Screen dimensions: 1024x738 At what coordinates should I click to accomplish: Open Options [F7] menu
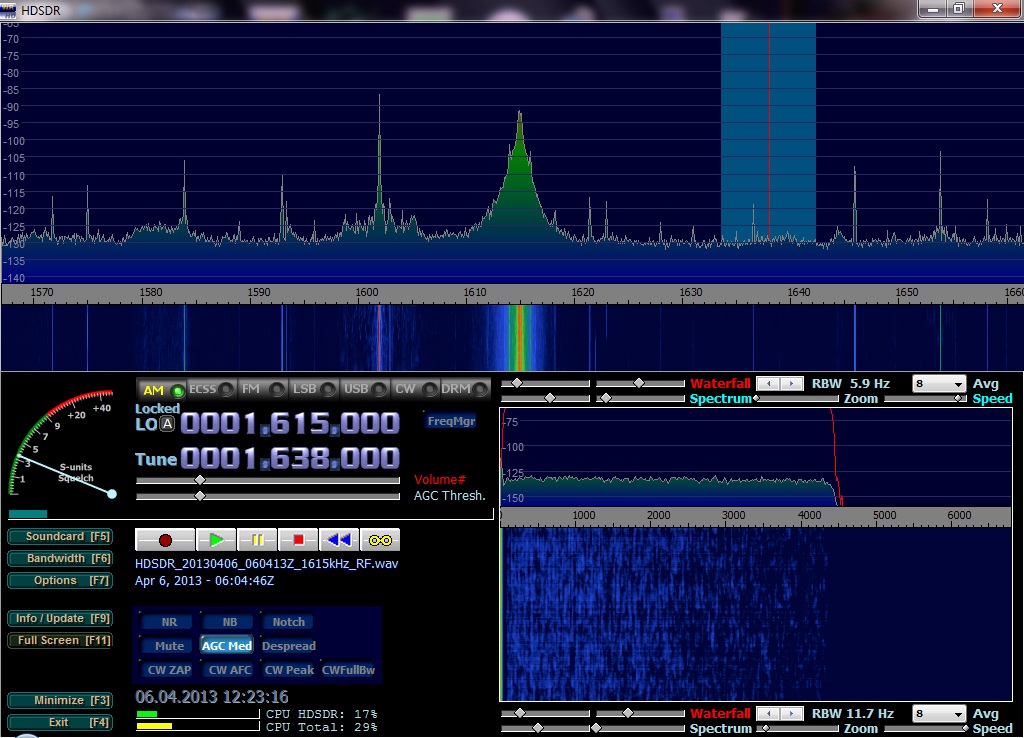60,581
